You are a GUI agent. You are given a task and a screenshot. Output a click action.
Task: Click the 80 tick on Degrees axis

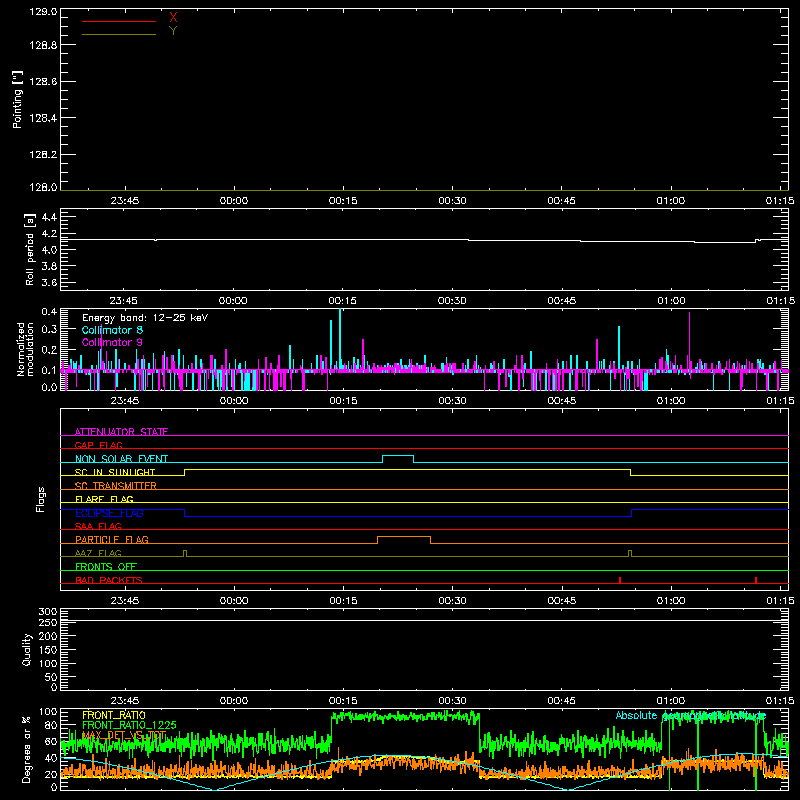[x=51, y=725]
